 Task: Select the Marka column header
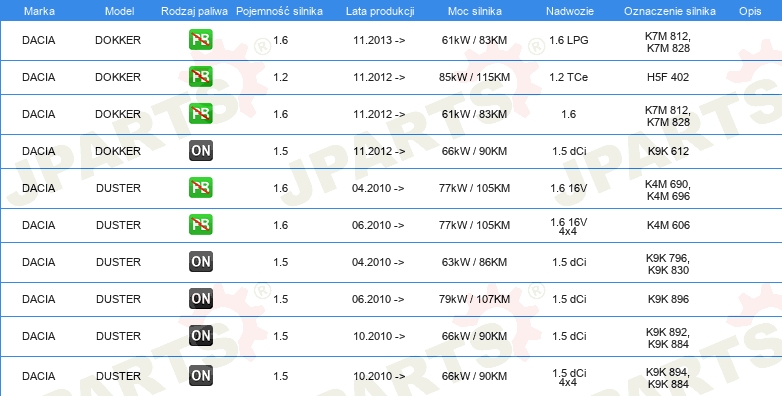click(39, 11)
